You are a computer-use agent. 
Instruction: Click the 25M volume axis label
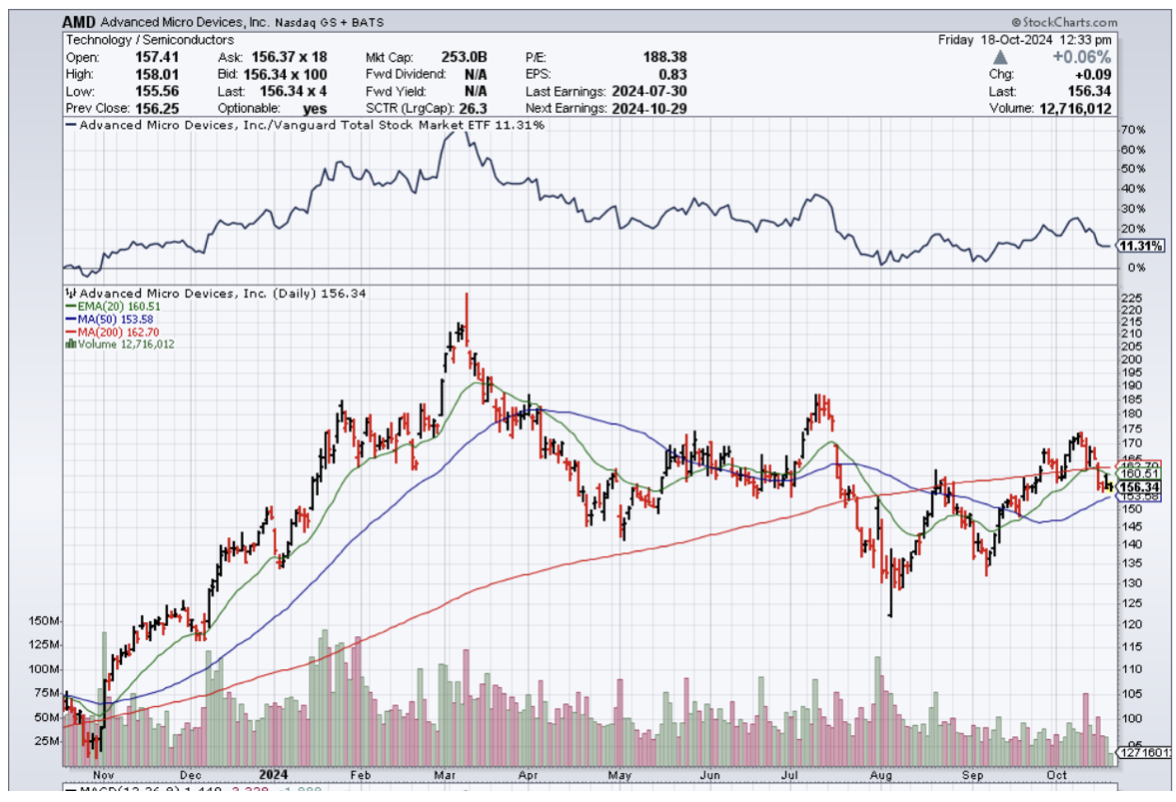(x=47, y=741)
